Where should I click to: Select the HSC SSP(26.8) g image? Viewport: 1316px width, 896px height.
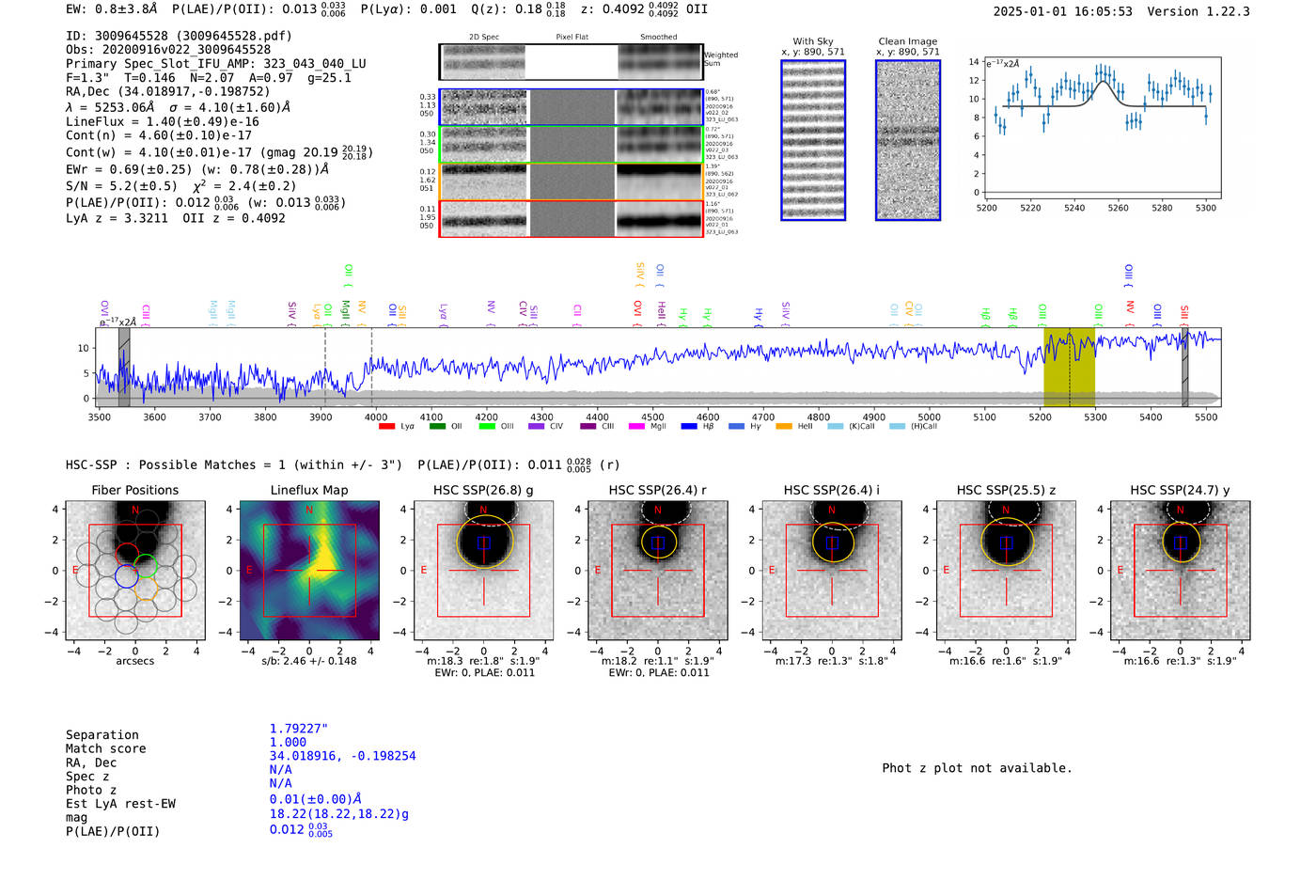point(484,570)
